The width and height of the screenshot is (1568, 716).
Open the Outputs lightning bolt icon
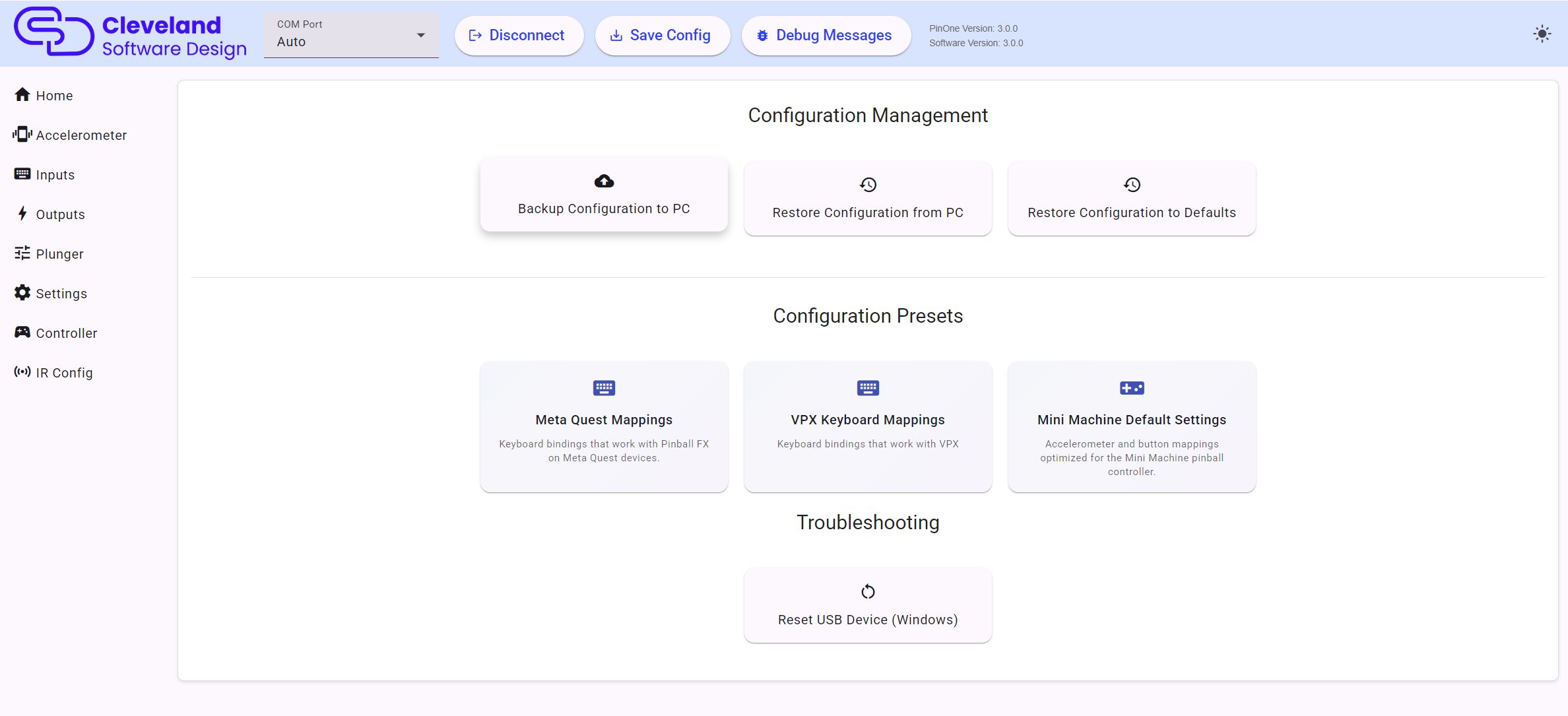[22, 213]
